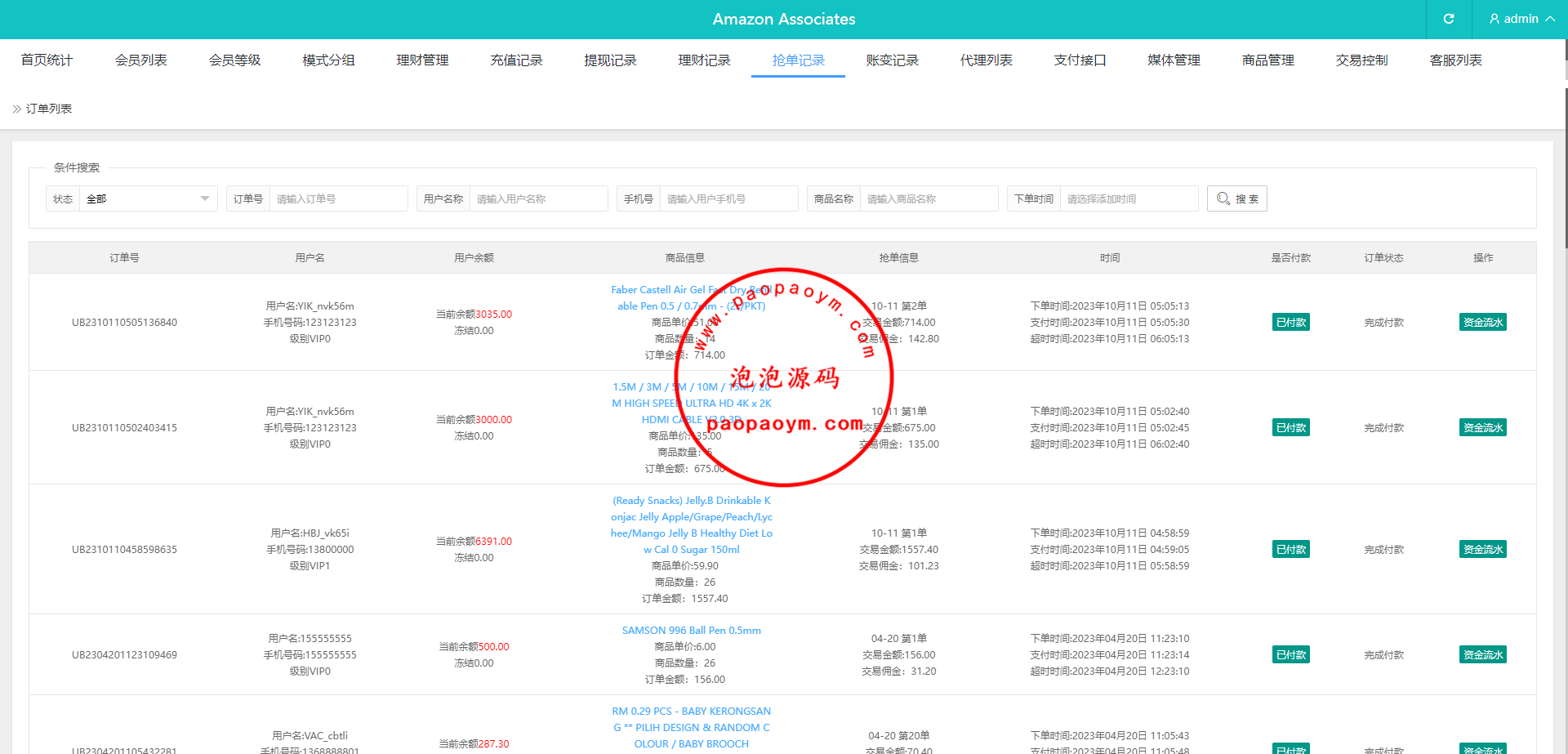The width and height of the screenshot is (1568, 754).
Task: Focus the 订单号 input field
Action: click(338, 199)
